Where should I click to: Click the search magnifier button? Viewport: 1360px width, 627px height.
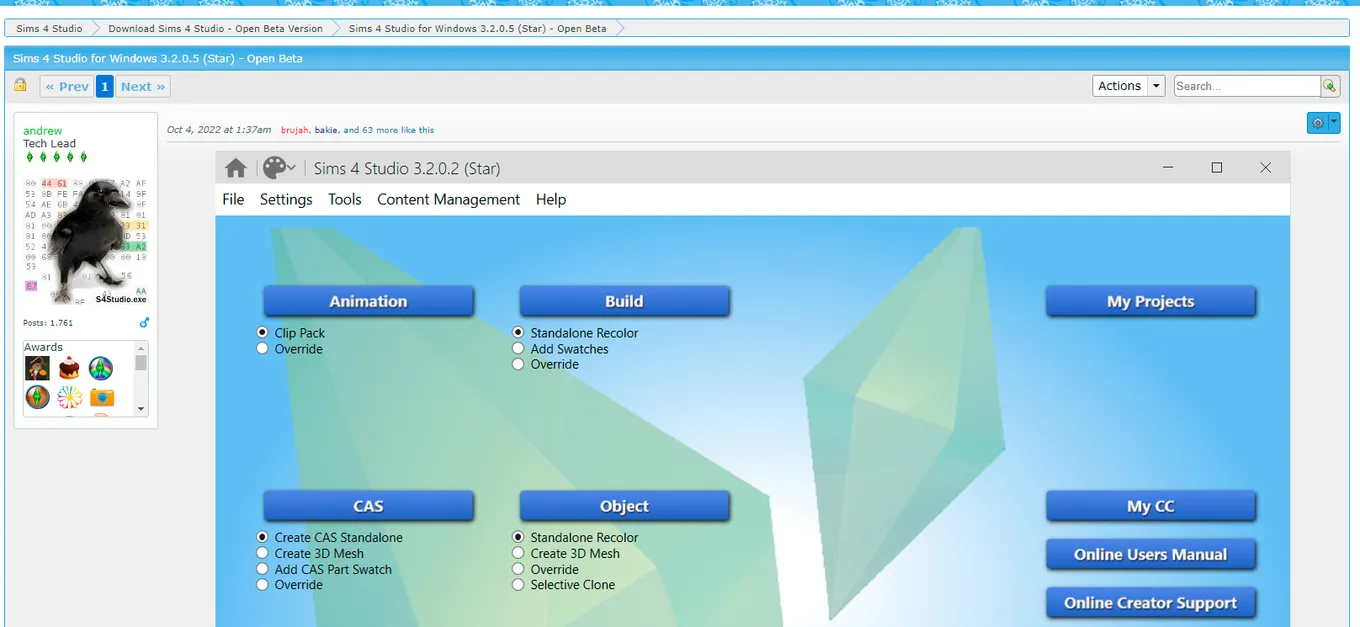pos(1329,86)
